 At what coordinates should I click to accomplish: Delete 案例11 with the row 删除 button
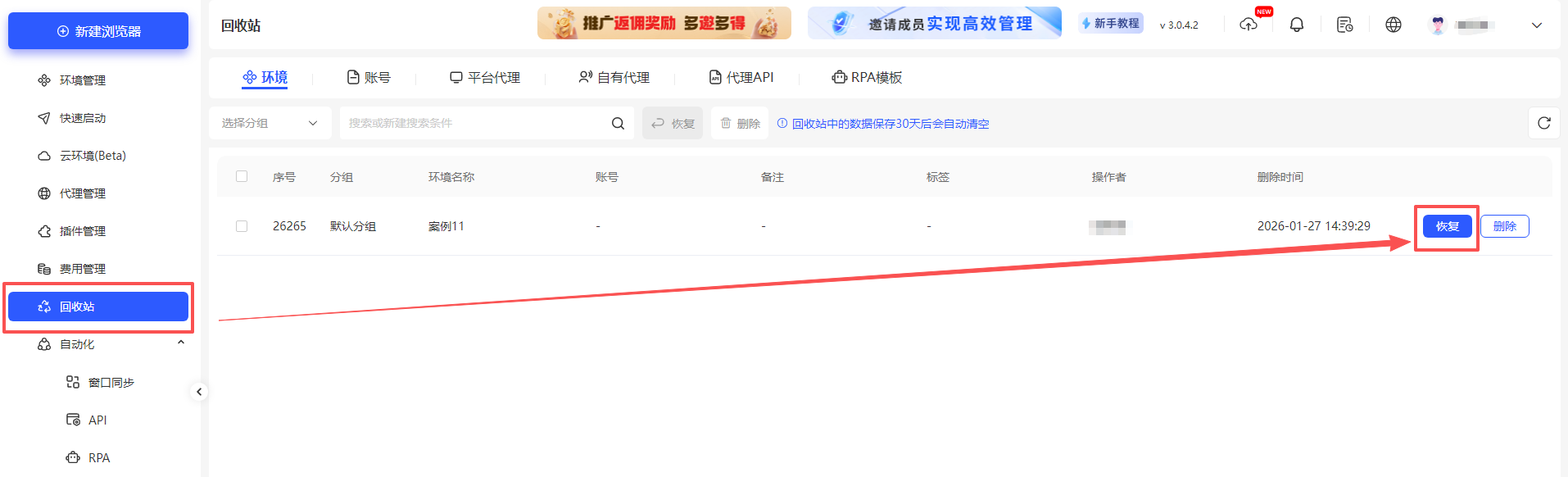tap(1505, 226)
